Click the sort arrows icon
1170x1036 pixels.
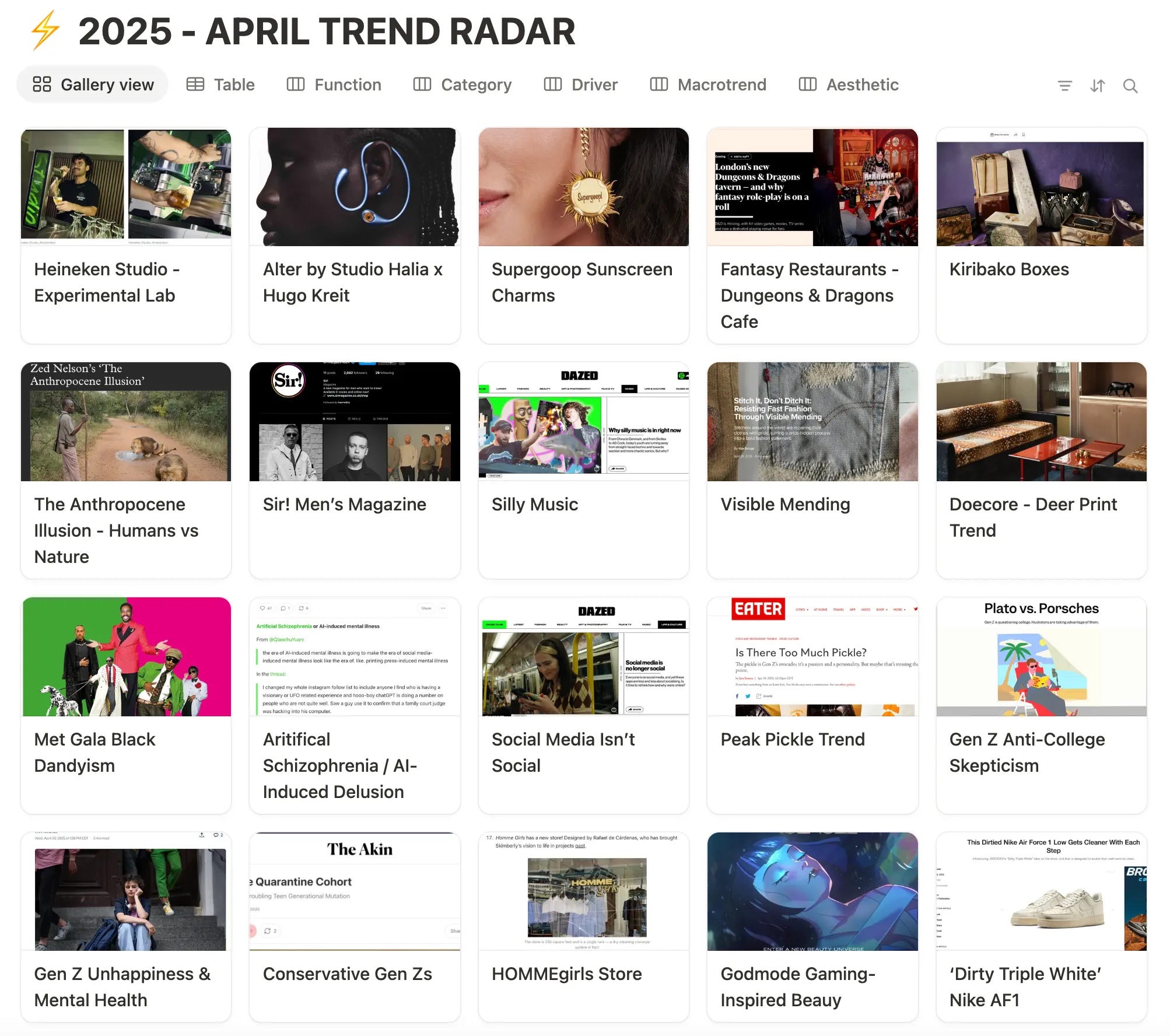tap(1097, 86)
